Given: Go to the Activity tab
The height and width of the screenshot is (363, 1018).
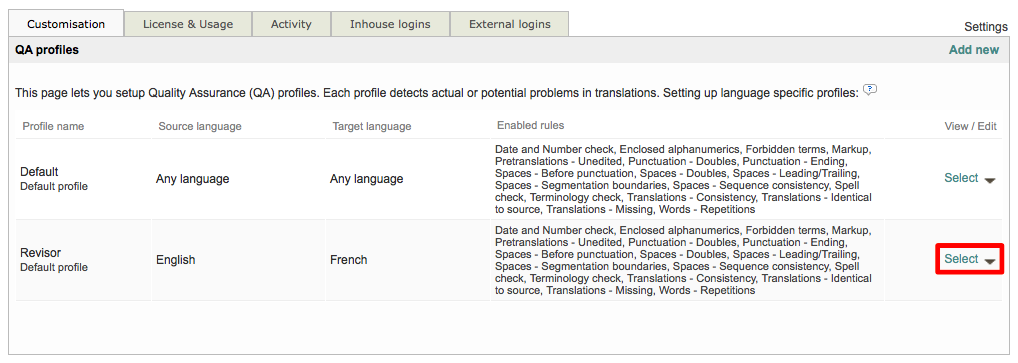Looking at the screenshot, I should click(291, 24).
